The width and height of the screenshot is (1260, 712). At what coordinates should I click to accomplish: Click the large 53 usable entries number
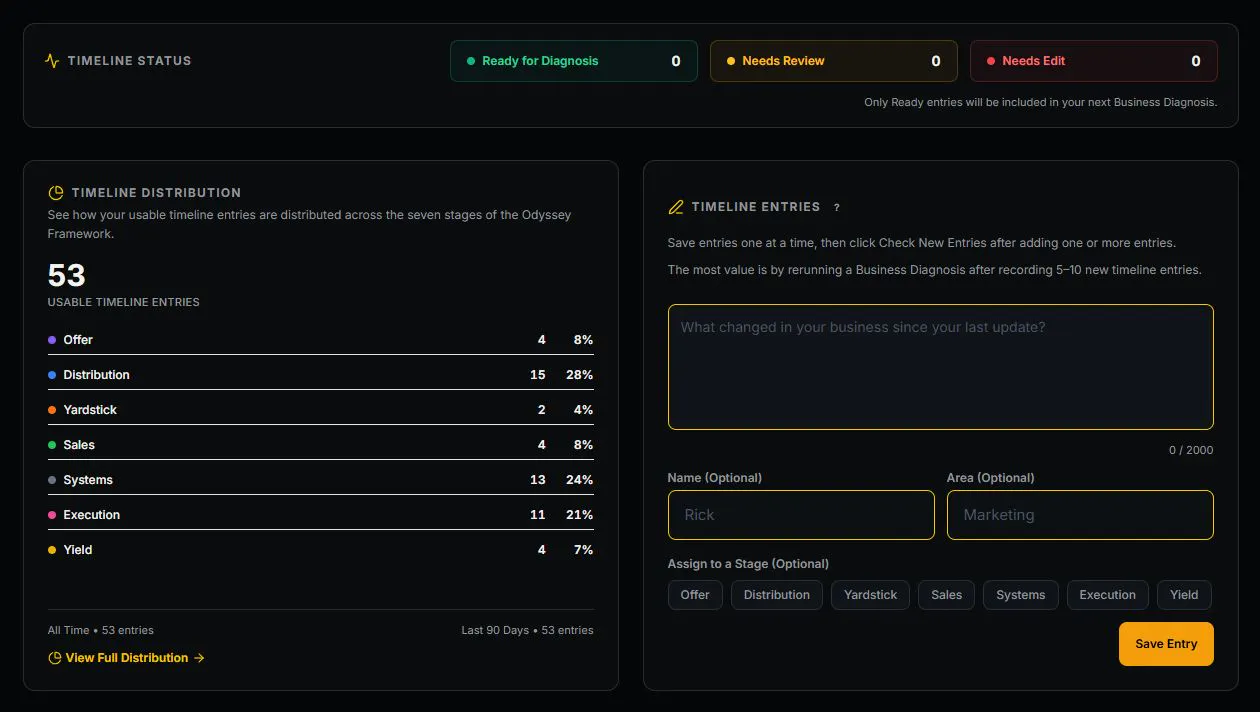click(67, 275)
